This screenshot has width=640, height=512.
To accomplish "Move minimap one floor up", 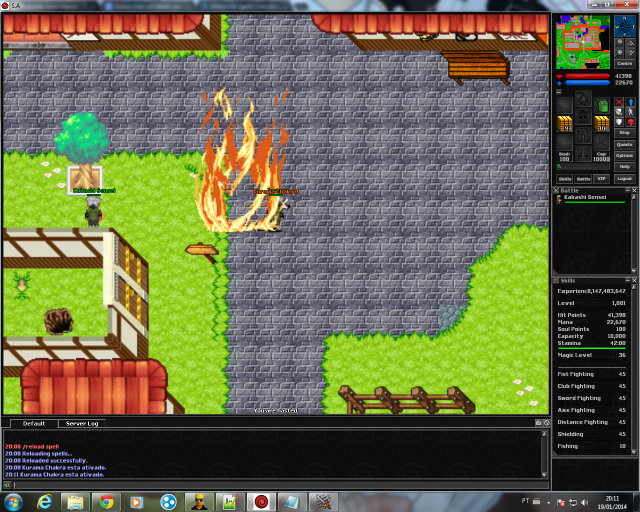I will click(x=630, y=43).
